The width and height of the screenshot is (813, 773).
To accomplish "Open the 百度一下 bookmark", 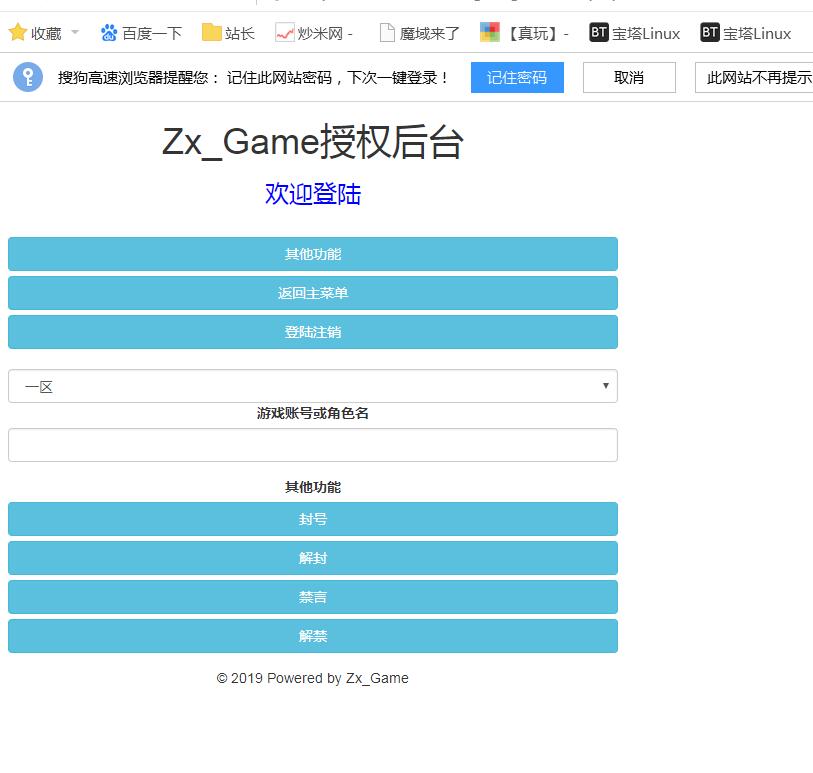I will [x=141, y=33].
